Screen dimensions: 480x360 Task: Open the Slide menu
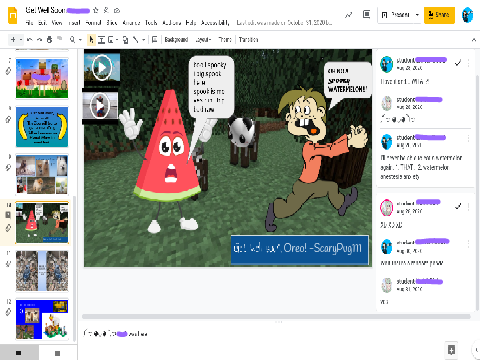(112, 23)
